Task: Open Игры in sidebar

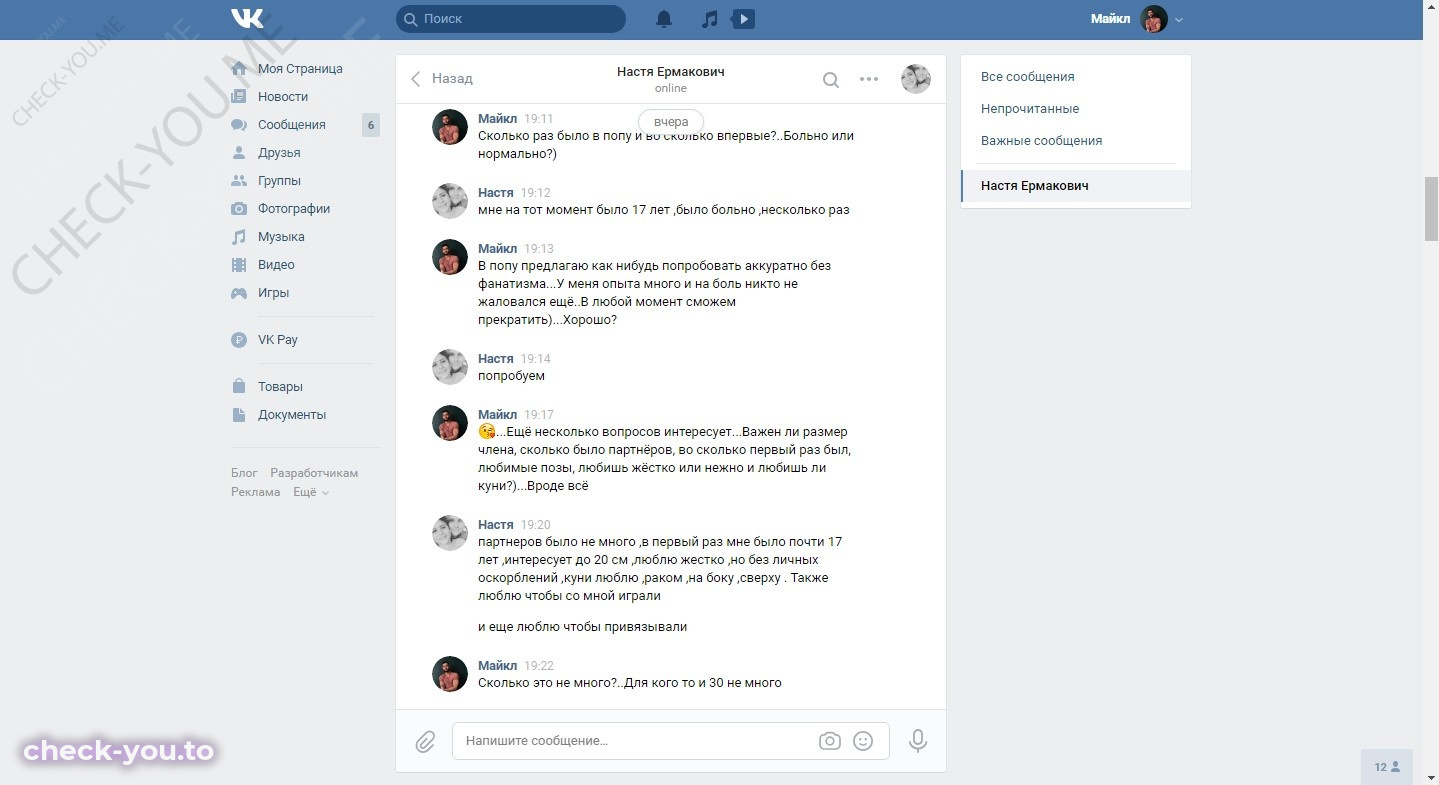Action: pos(273,293)
